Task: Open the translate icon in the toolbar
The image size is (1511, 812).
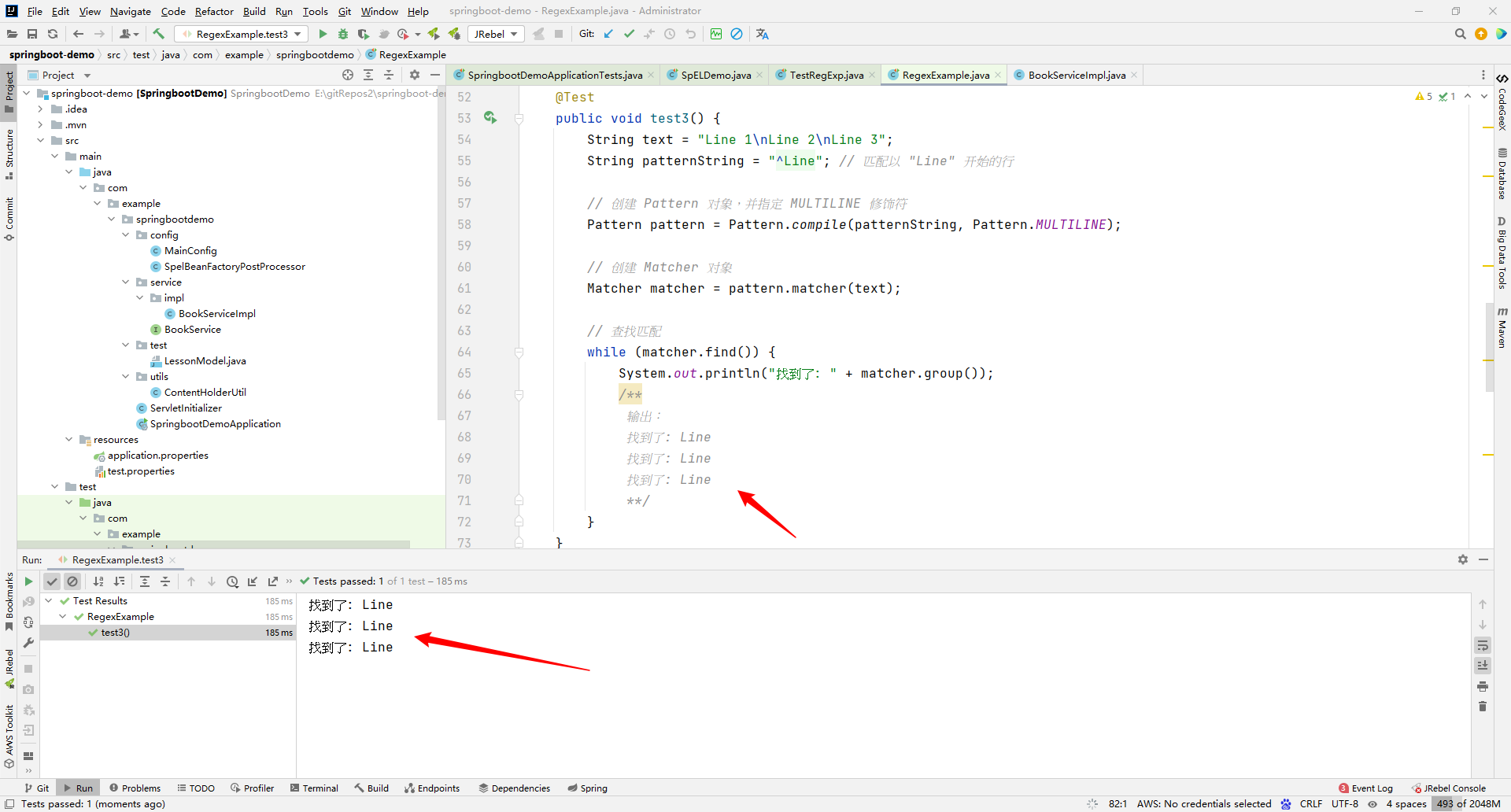Action: (762, 34)
